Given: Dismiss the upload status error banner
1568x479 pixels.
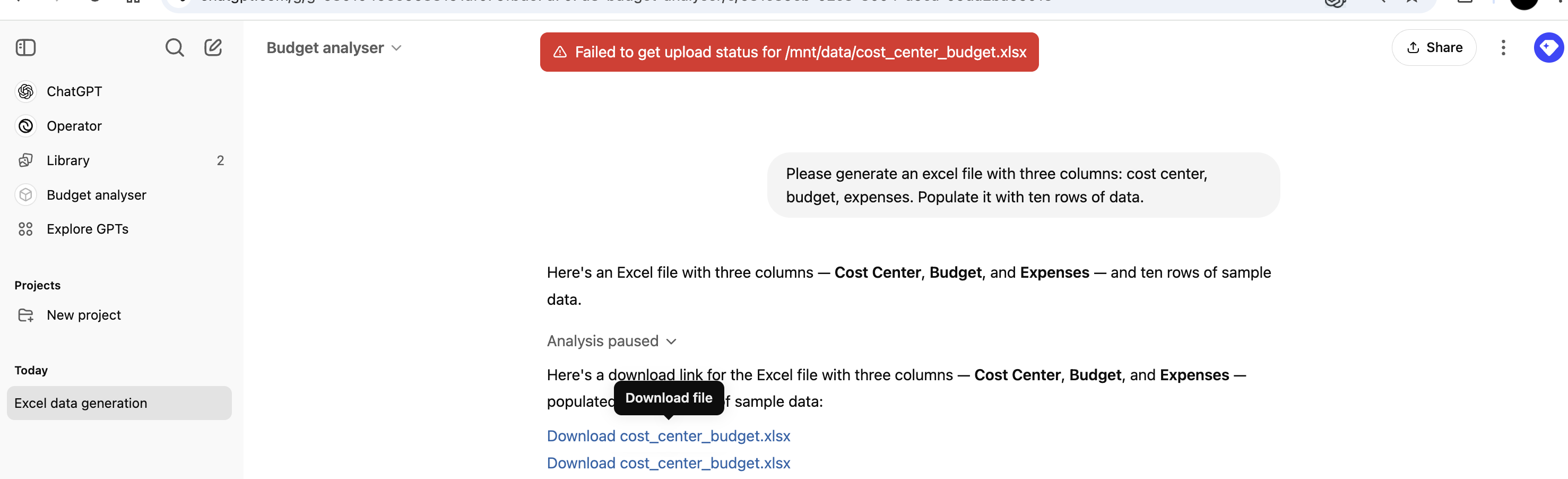Looking at the screenshot, I should [x=789, y=52].
